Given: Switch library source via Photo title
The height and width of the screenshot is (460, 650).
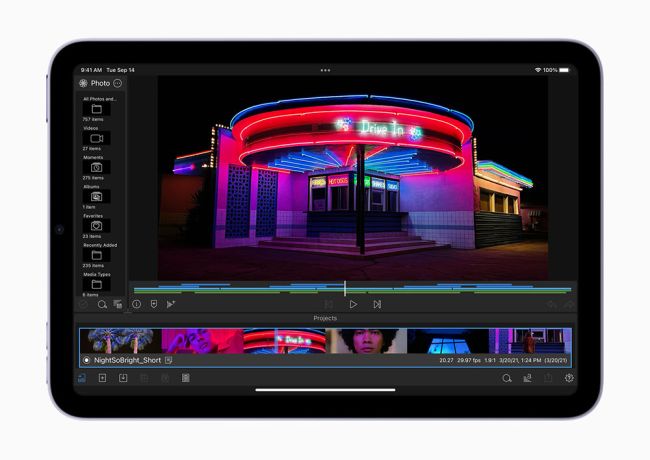Looking at the screenshot, I should pyautogui.click(x=100, y=83).
